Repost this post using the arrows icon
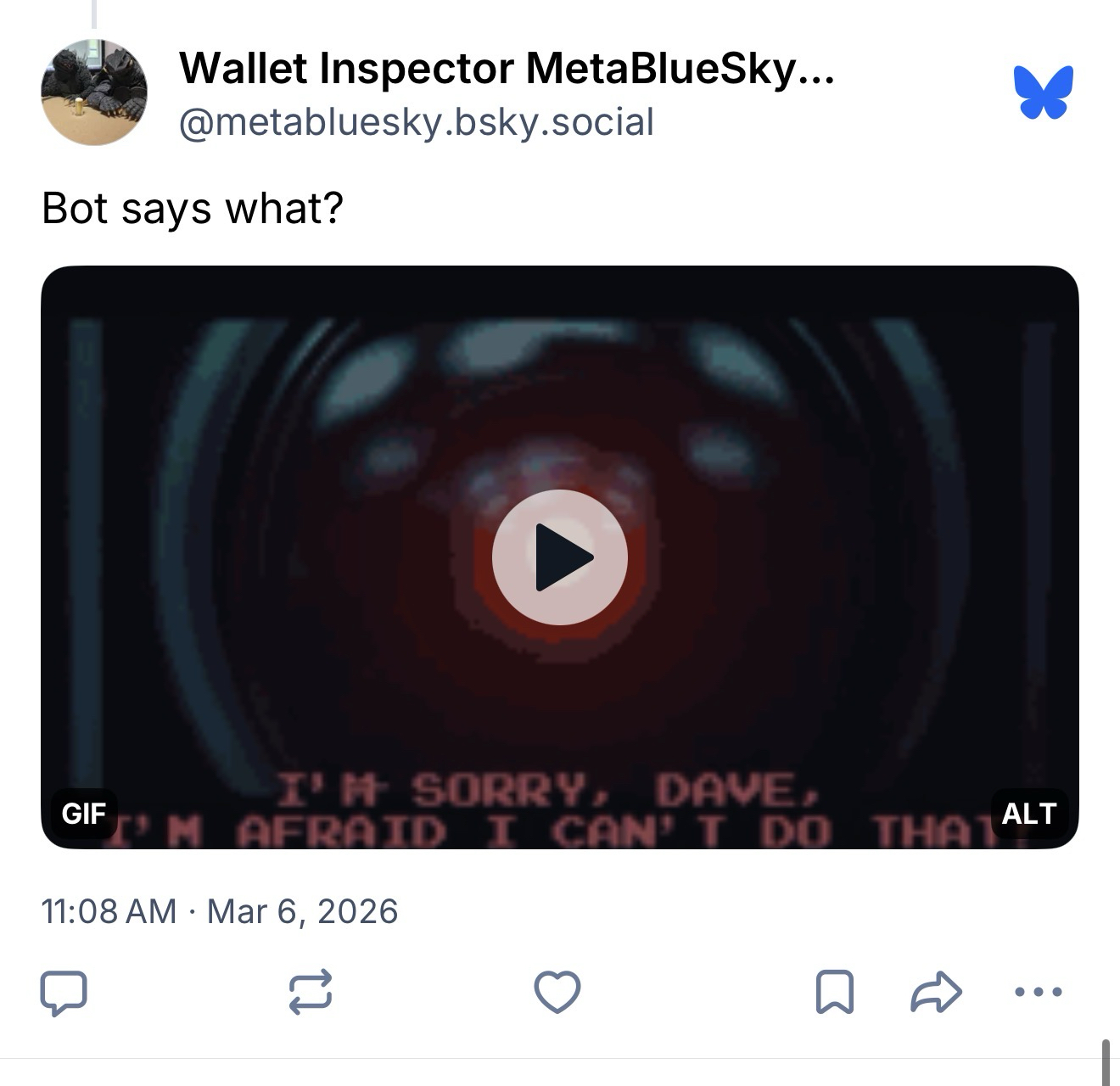The height and width of the screenshot is (1086, 1120). tap(311, 992)
